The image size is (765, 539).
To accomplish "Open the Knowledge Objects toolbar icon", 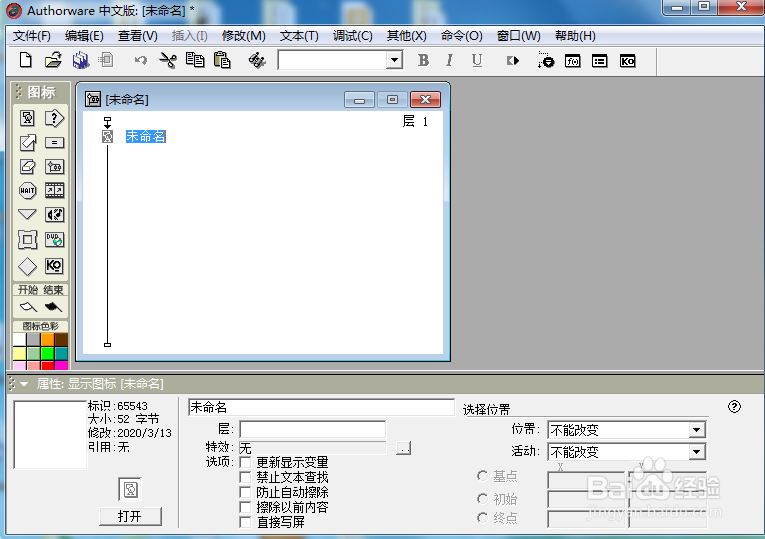I will pyautogui.click(x=627, y=61).
